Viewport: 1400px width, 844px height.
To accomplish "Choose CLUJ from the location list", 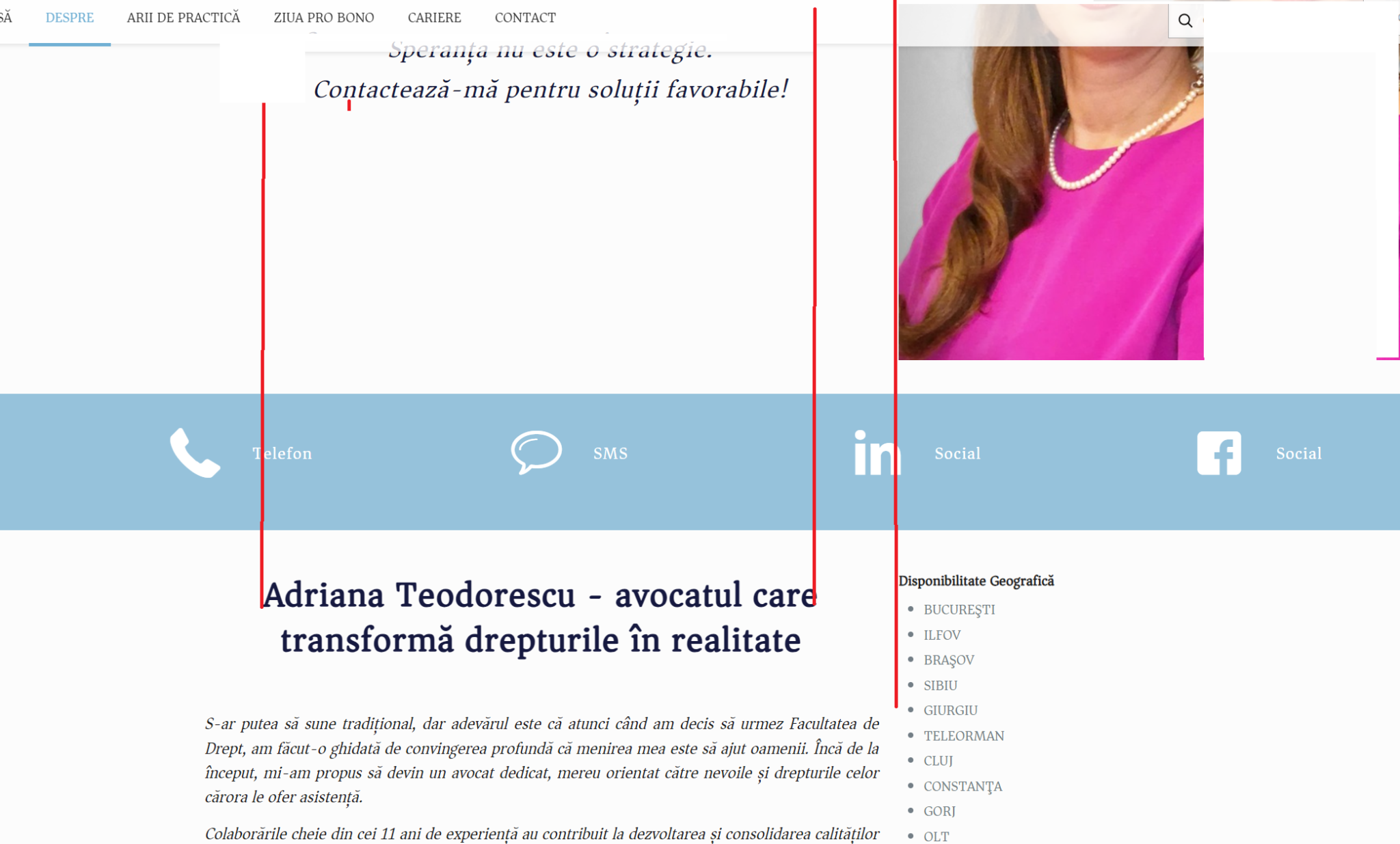I will tap(938, 761).
